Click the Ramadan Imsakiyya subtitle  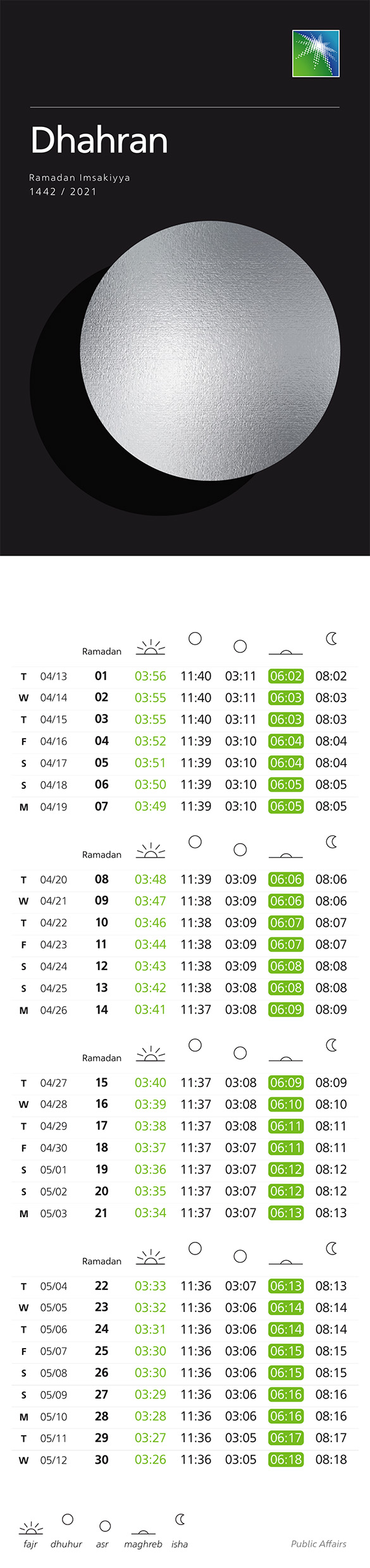(80, 178)
